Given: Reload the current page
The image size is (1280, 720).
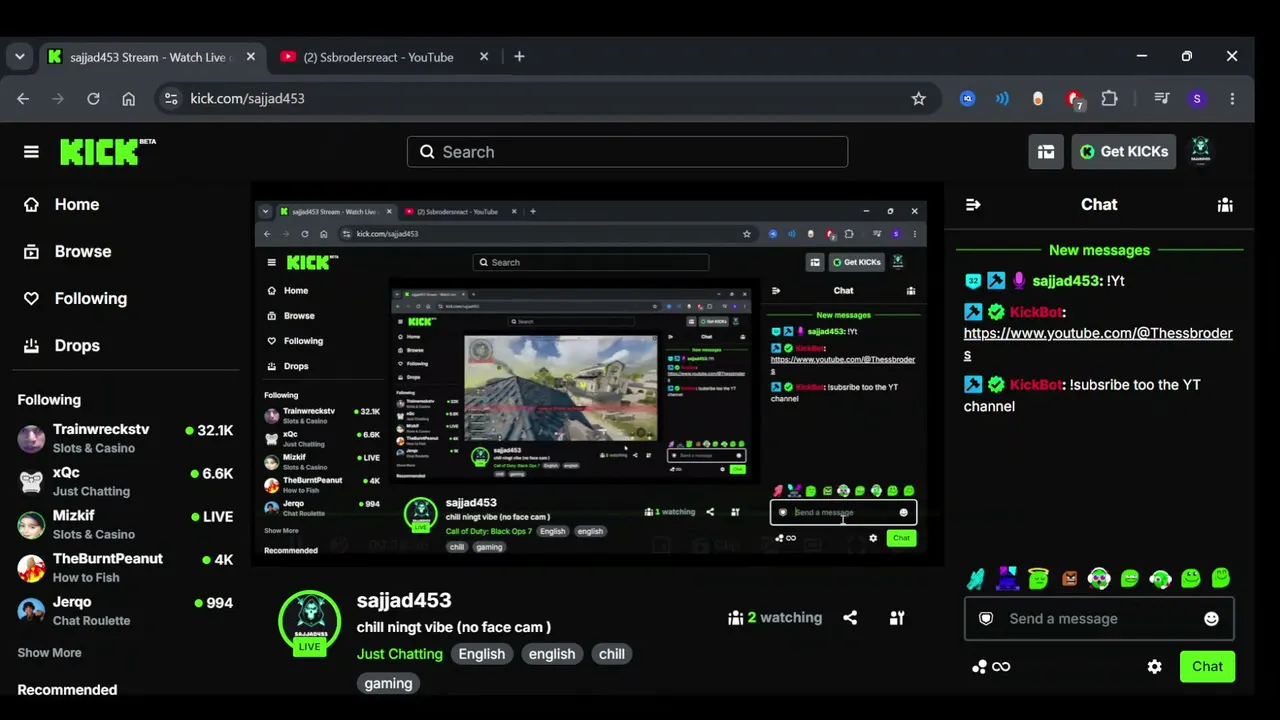Looking at the screenshot, I should 93,98.
